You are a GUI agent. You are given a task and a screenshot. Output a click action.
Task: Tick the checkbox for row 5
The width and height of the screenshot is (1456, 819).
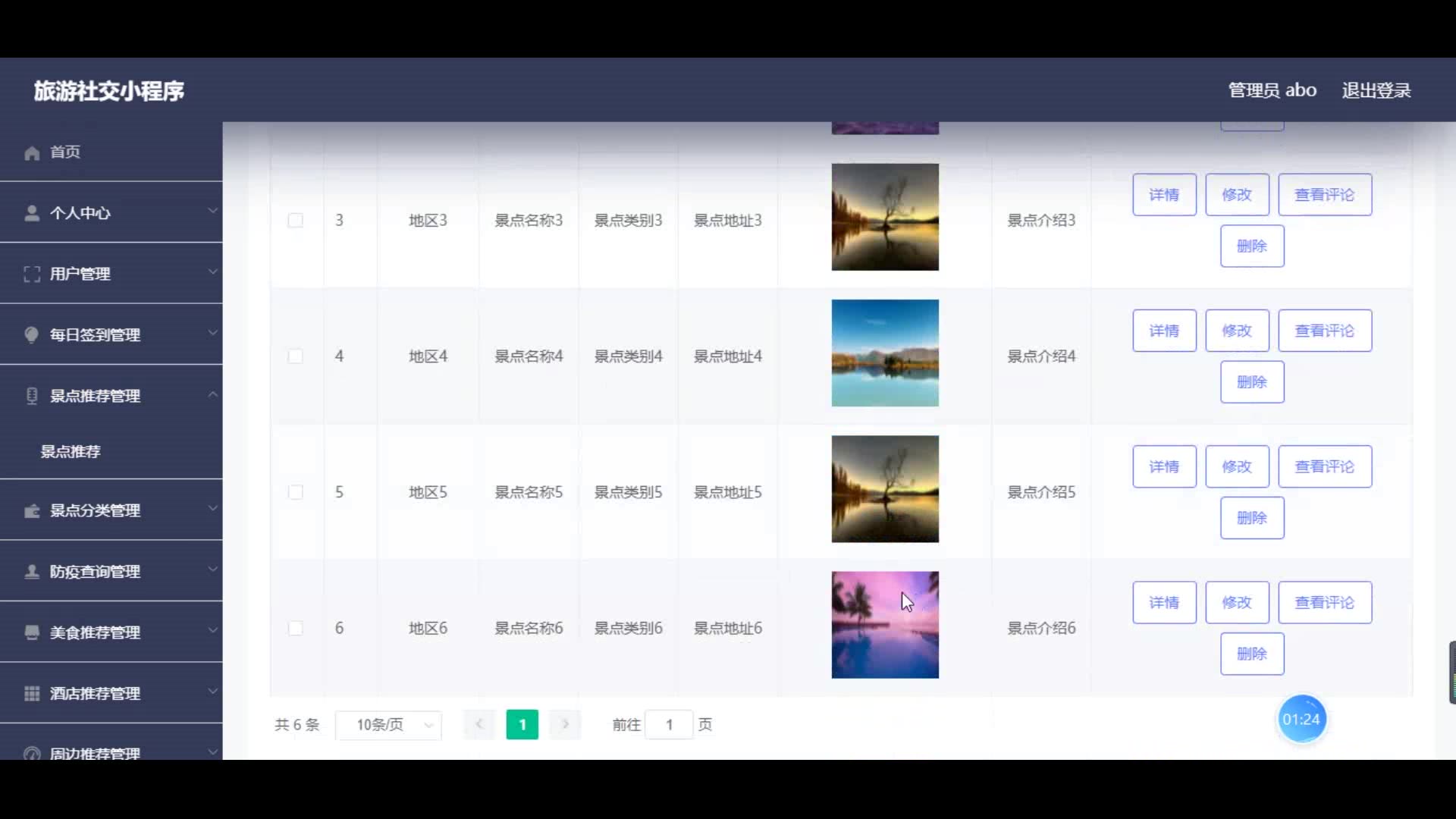[x=296, y=492]
